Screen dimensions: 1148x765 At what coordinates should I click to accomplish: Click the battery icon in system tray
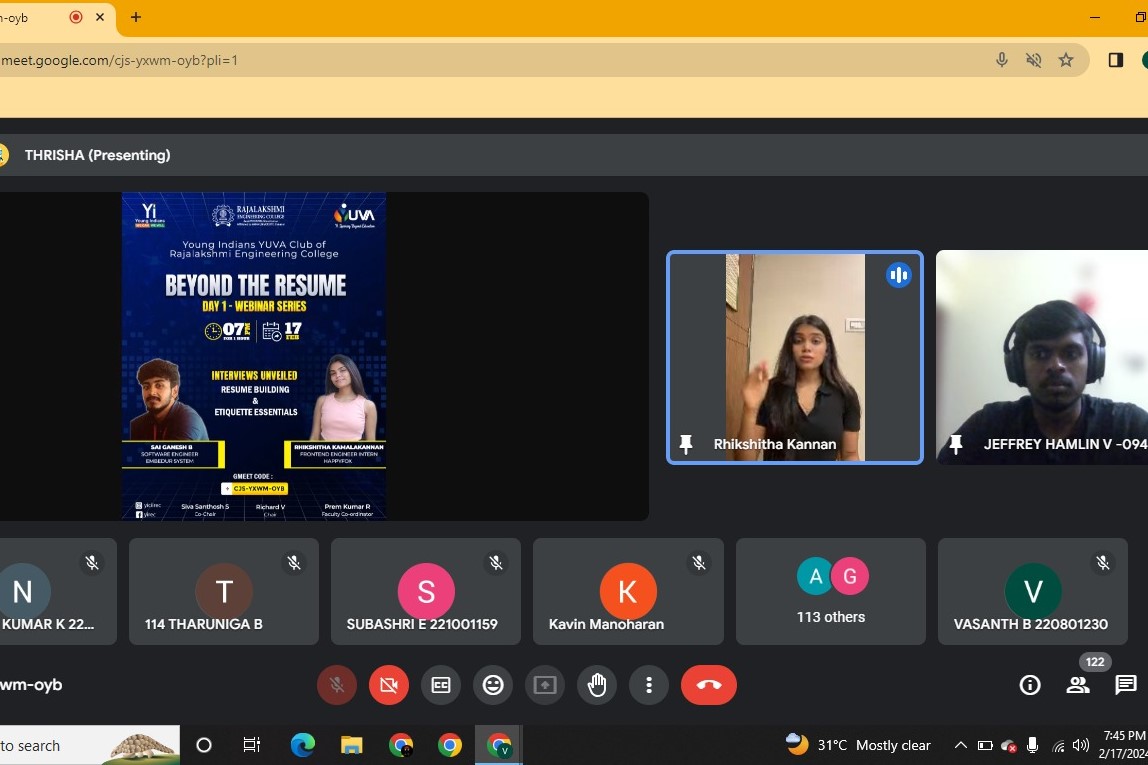[985, 746]
